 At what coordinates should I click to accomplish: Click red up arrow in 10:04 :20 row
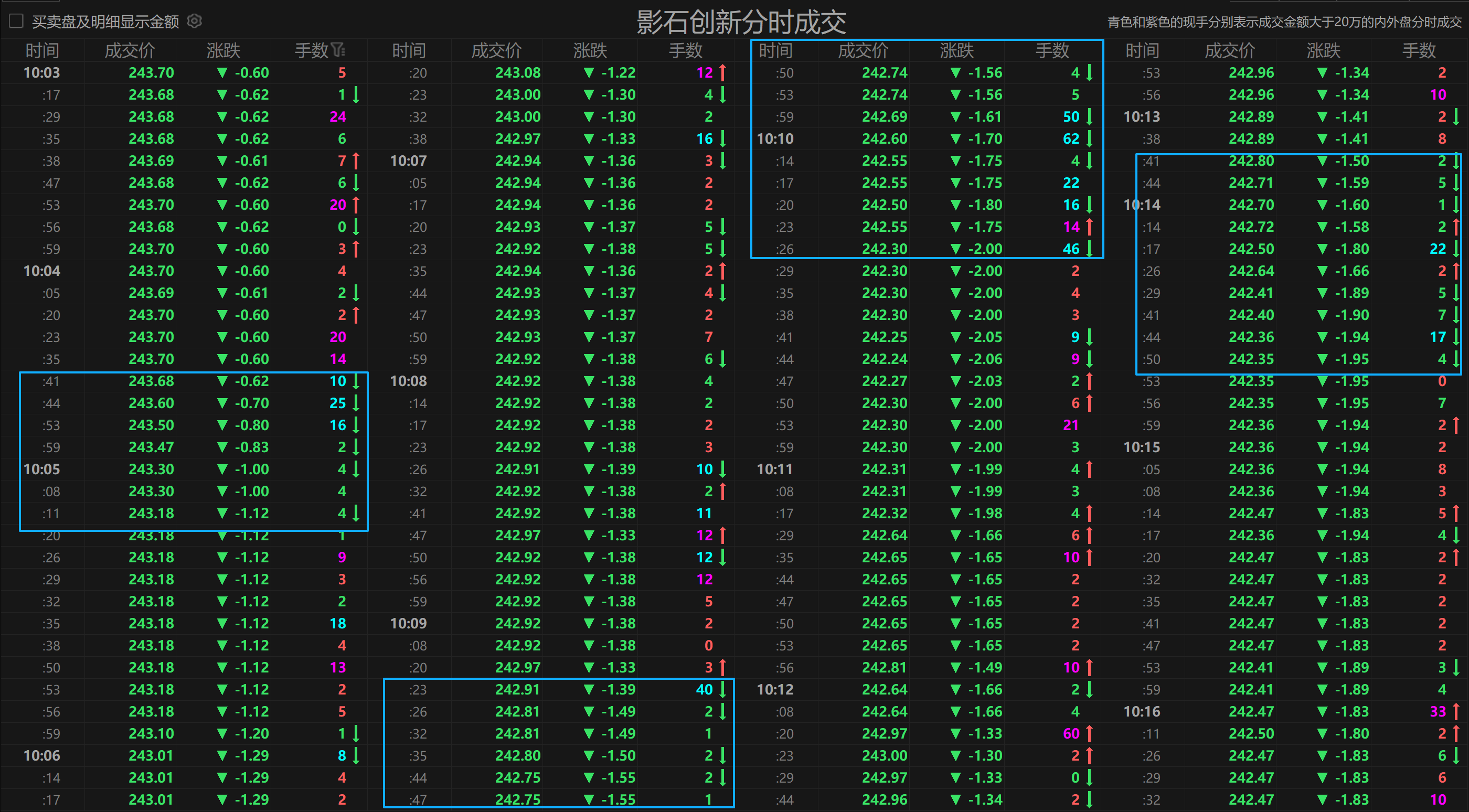pos(356,315)
